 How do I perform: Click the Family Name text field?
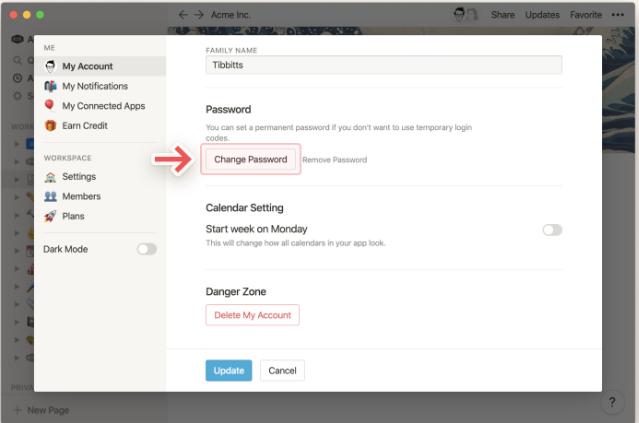click(x=383, y=65)
